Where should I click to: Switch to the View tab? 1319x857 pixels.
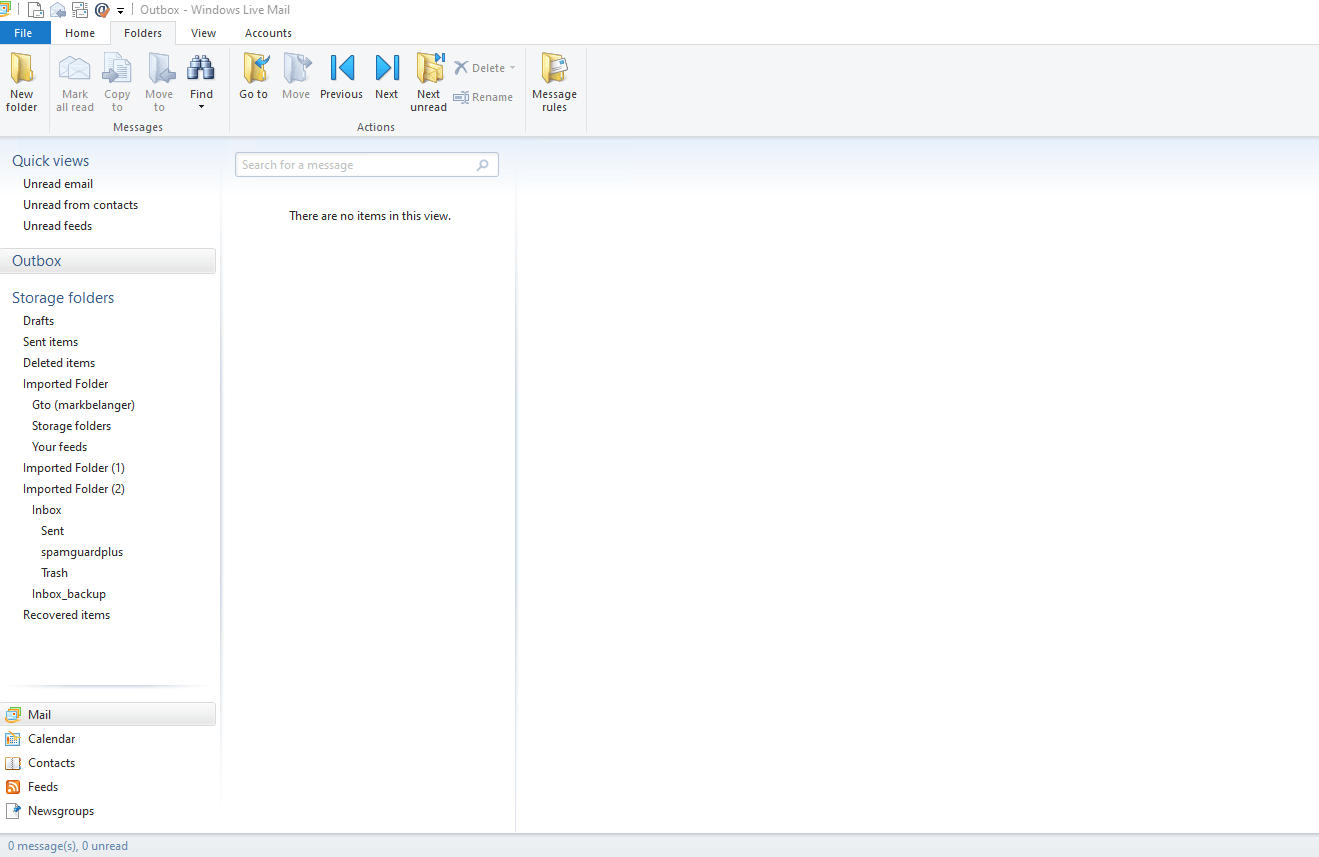coord(204,33)
